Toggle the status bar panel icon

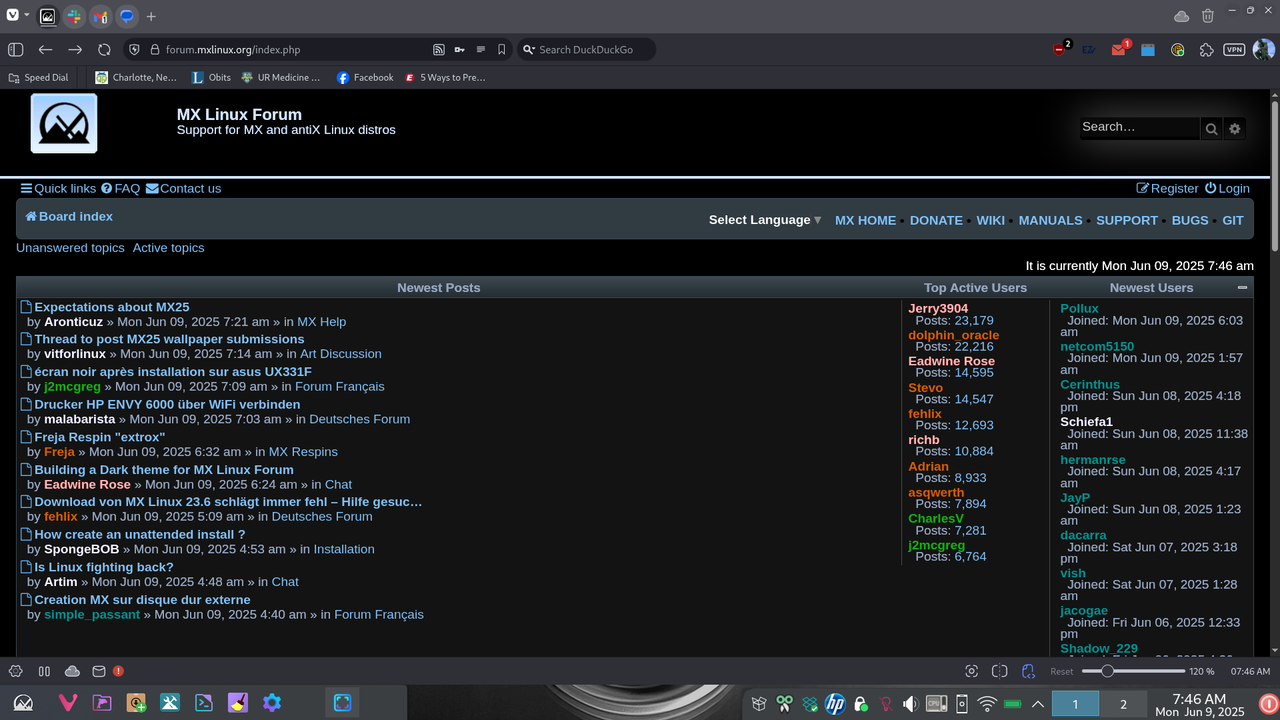point(44,671)
